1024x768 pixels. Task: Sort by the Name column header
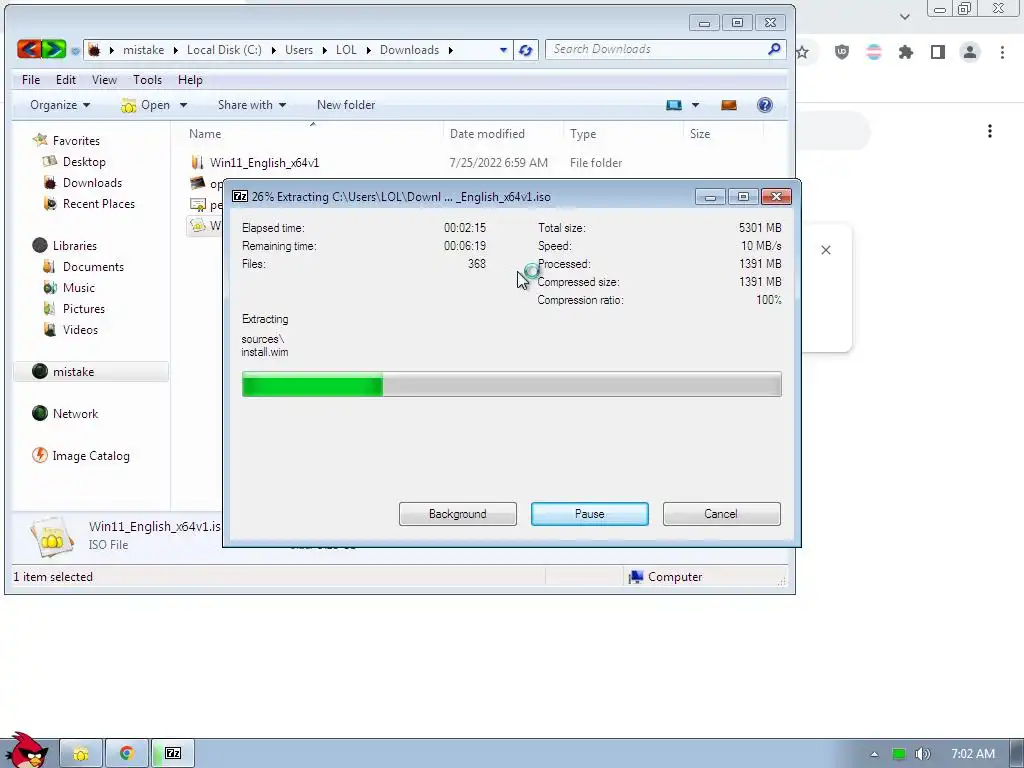205,134
